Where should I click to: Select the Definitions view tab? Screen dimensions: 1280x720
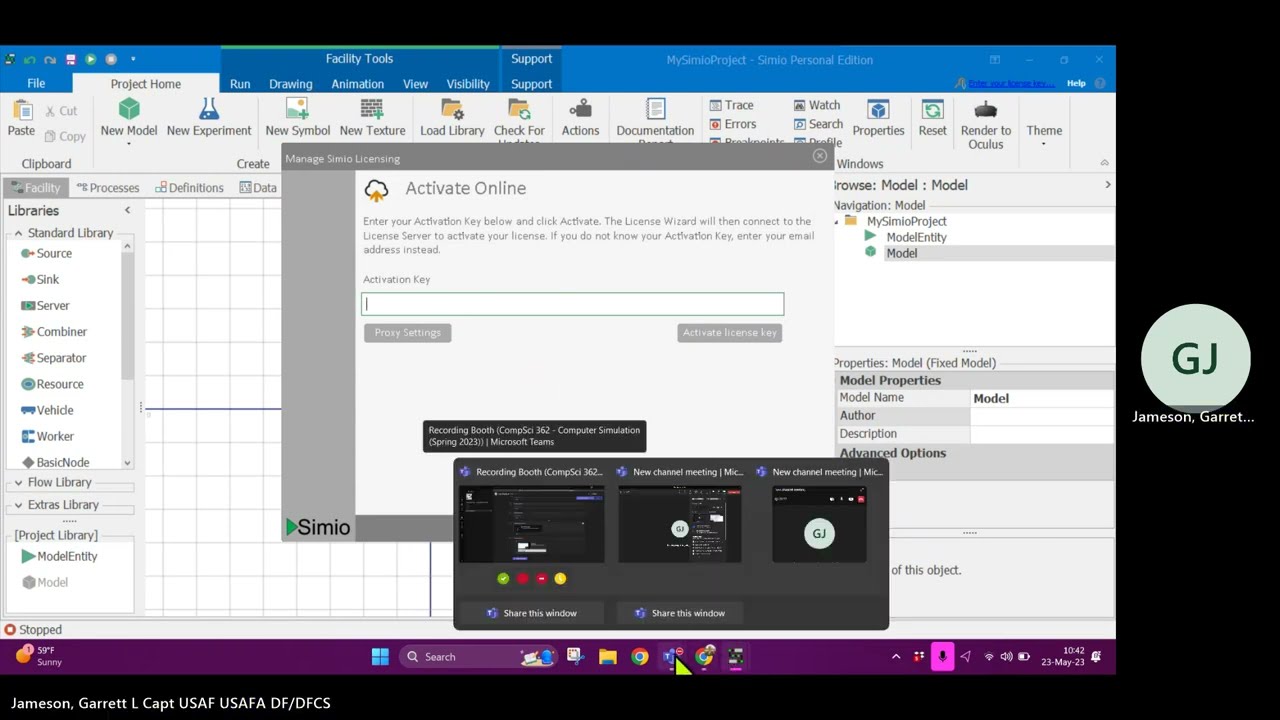[x=189, y=188]
